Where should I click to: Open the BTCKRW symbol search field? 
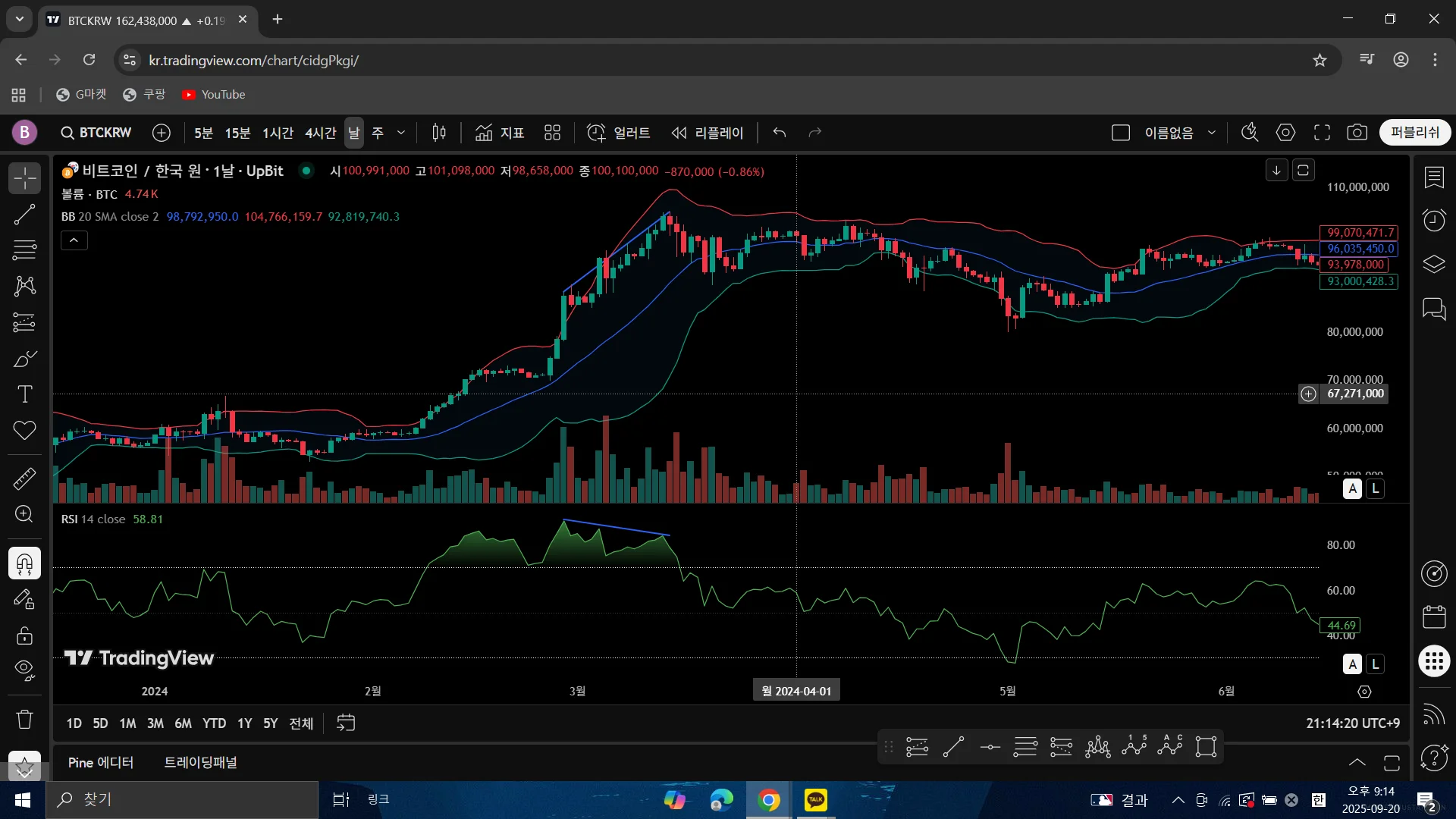[96, 133]
